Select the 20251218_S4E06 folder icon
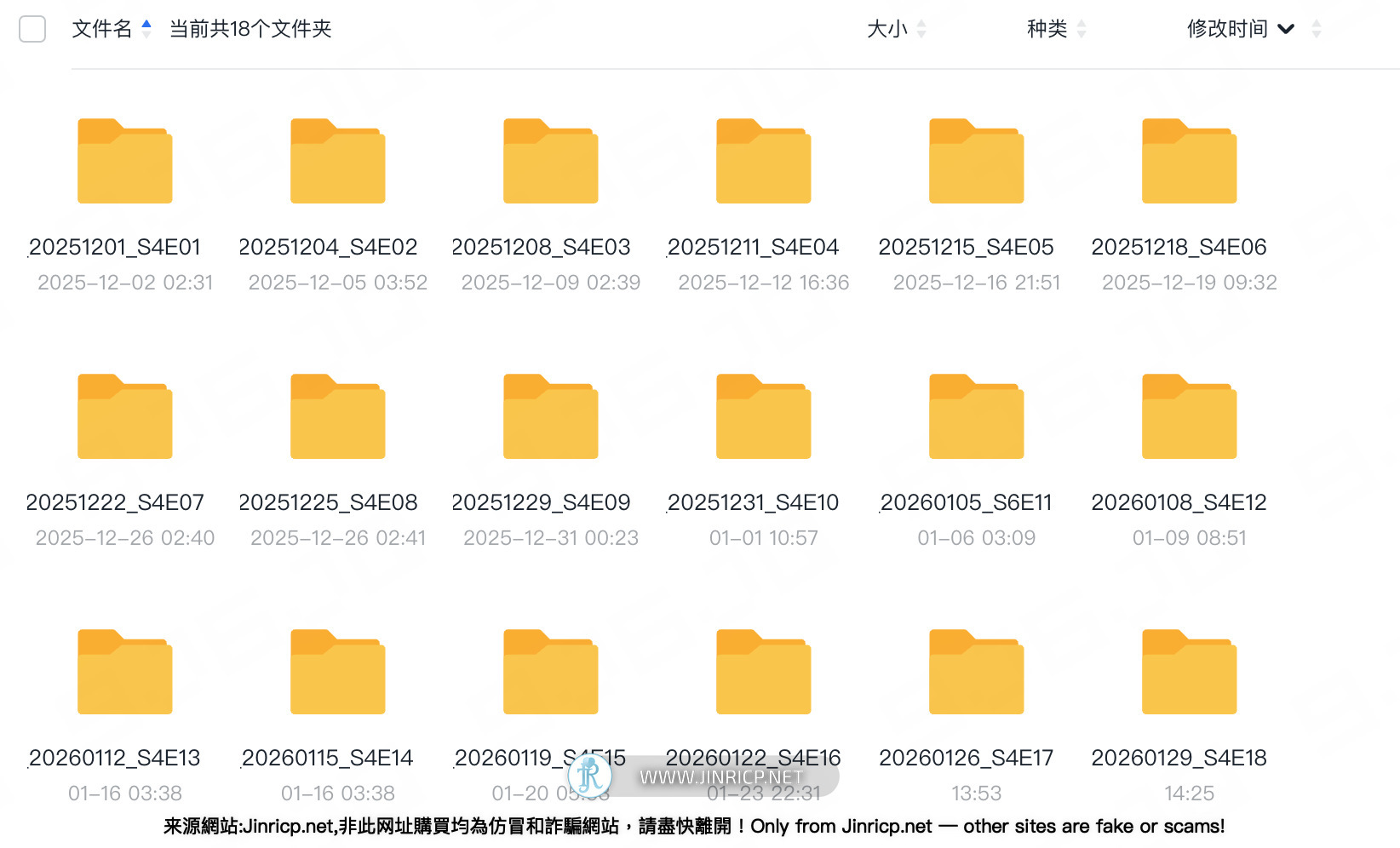Viewport: 1400px width, 848px height. click(x=1189, y=161)
